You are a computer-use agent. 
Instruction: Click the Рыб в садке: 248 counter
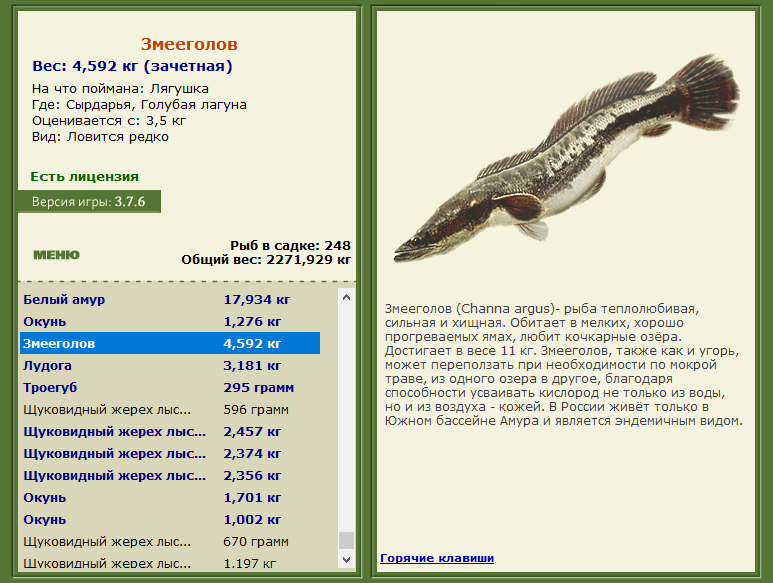click(x=290, y=245)
